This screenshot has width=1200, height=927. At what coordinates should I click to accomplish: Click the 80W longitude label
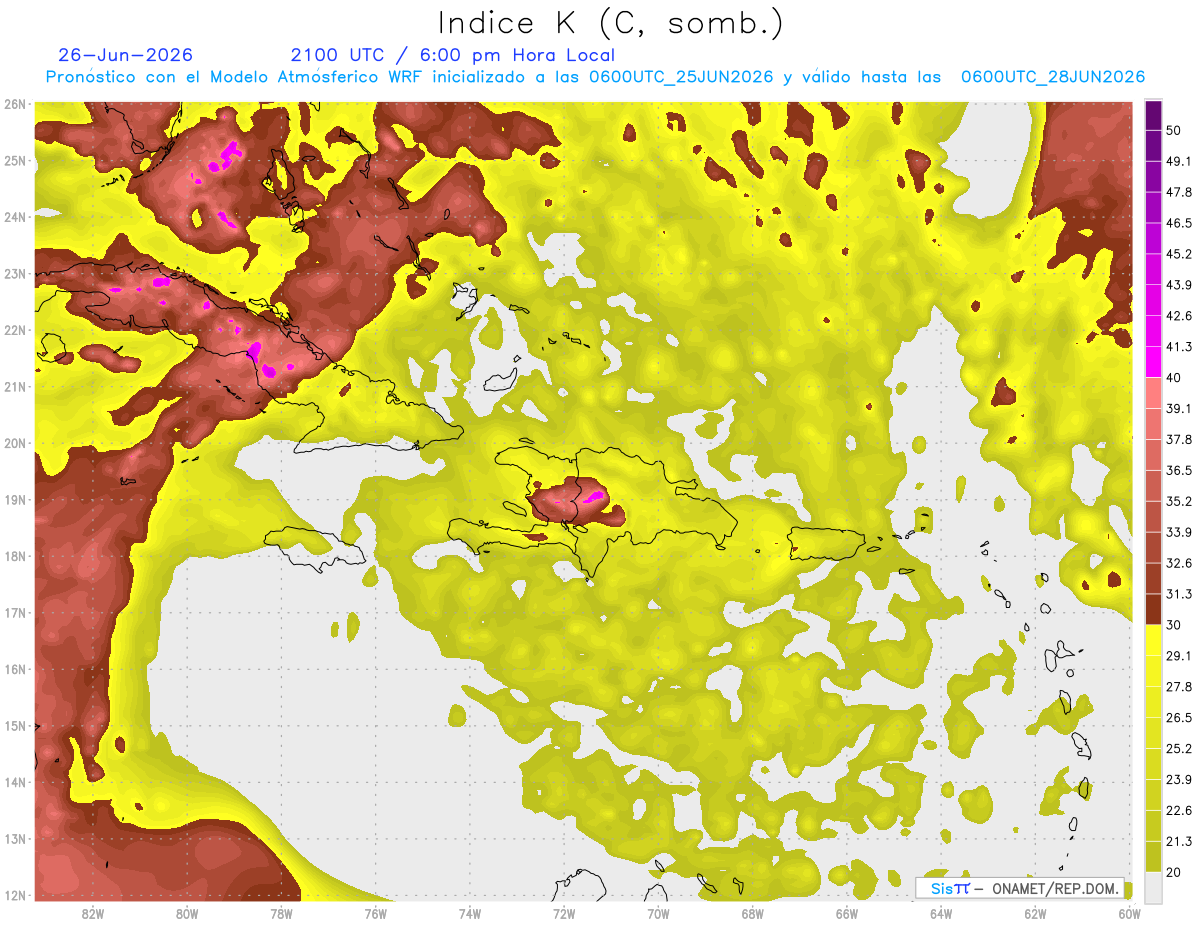tap(187, 914)
